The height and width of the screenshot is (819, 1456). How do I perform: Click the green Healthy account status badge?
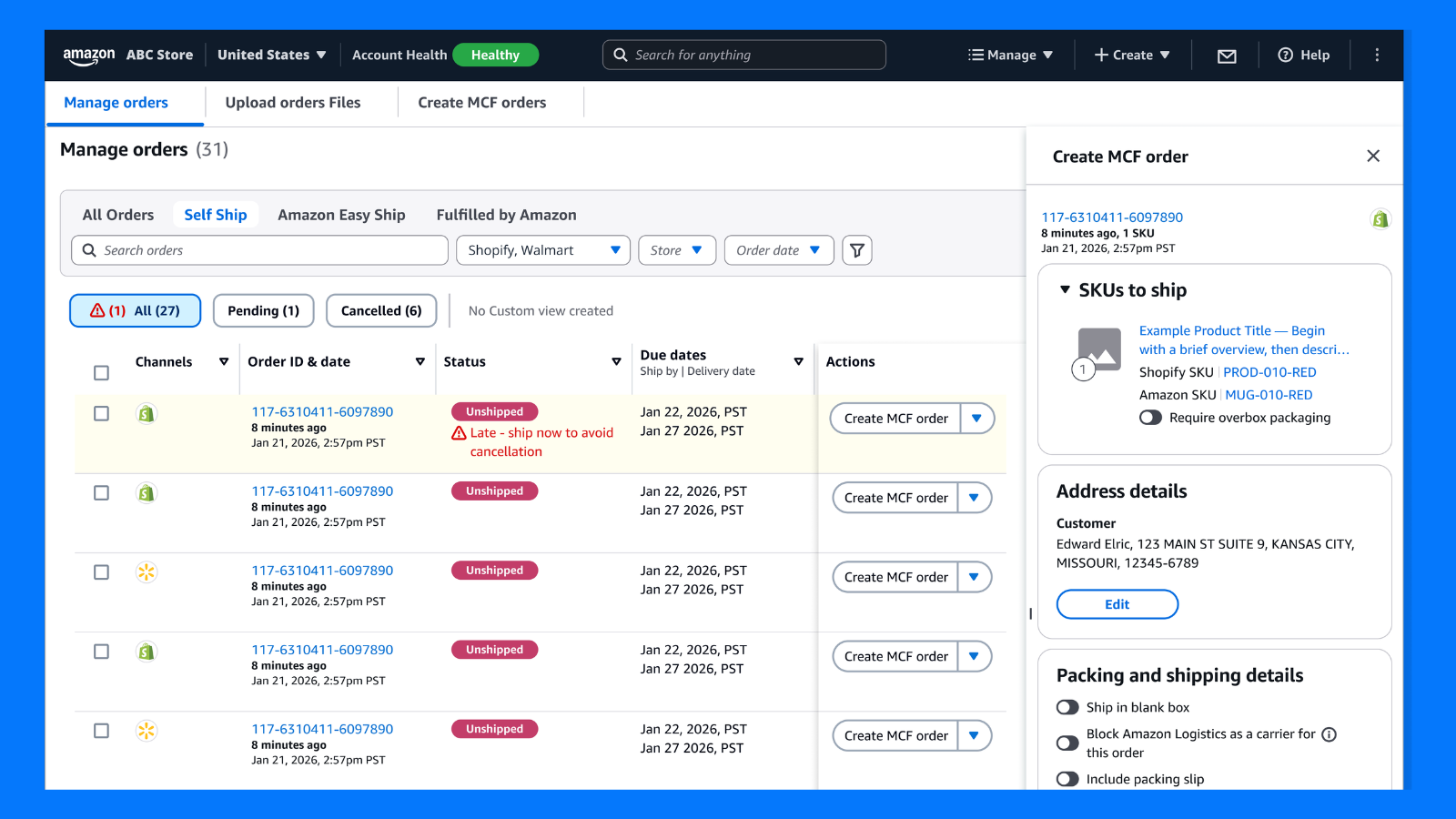click(x=495, y=56)
